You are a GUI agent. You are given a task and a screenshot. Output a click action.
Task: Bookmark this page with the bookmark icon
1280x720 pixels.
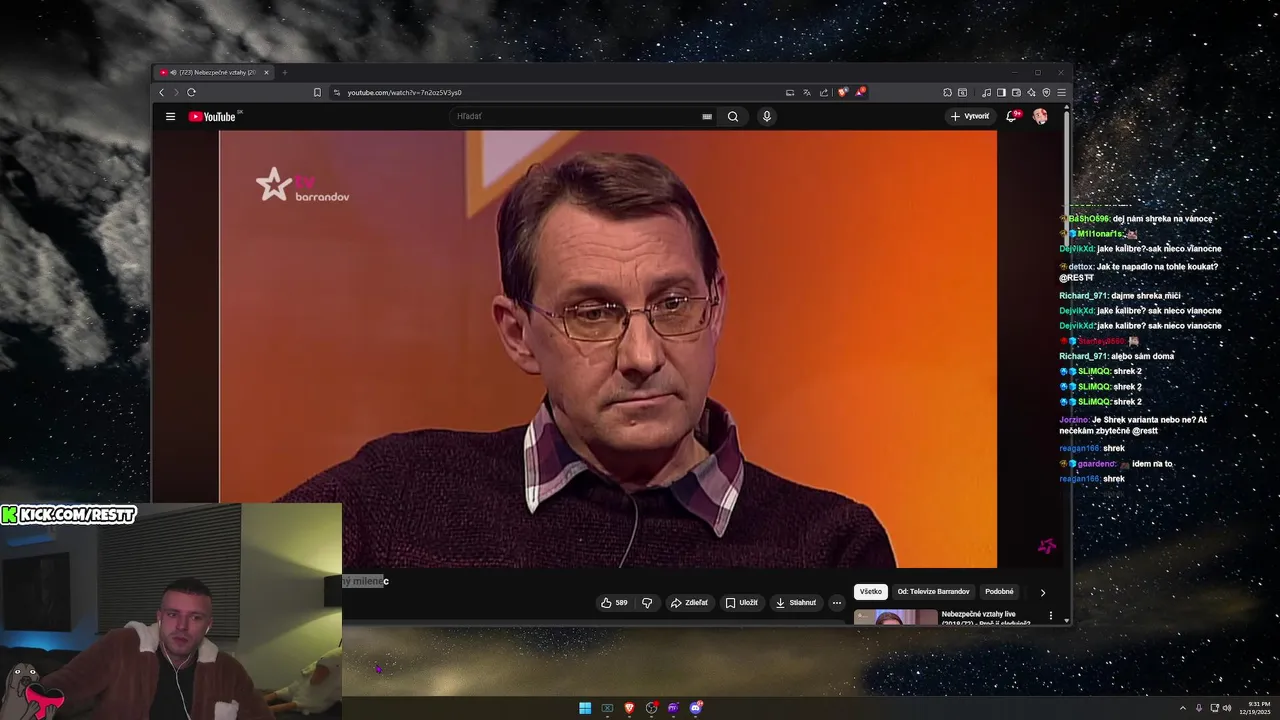coord(317,92)
